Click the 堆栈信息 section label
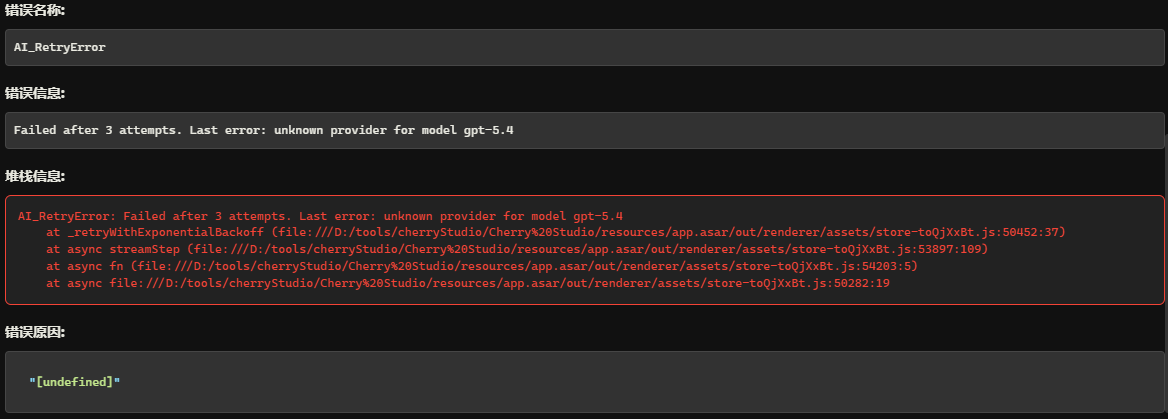The height and width of the screenshot is (419, 1168). tap(34, 177)
